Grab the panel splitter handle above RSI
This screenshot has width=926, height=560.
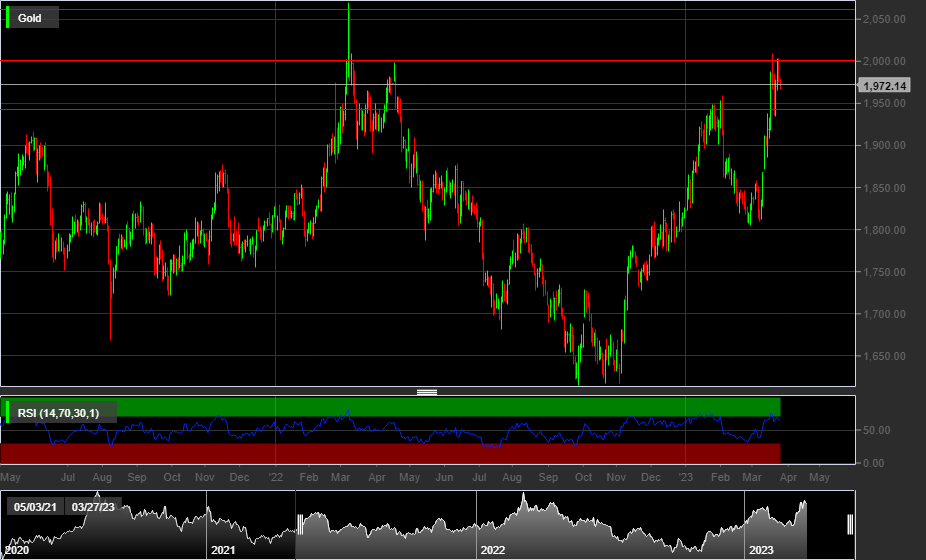point(427,392)
